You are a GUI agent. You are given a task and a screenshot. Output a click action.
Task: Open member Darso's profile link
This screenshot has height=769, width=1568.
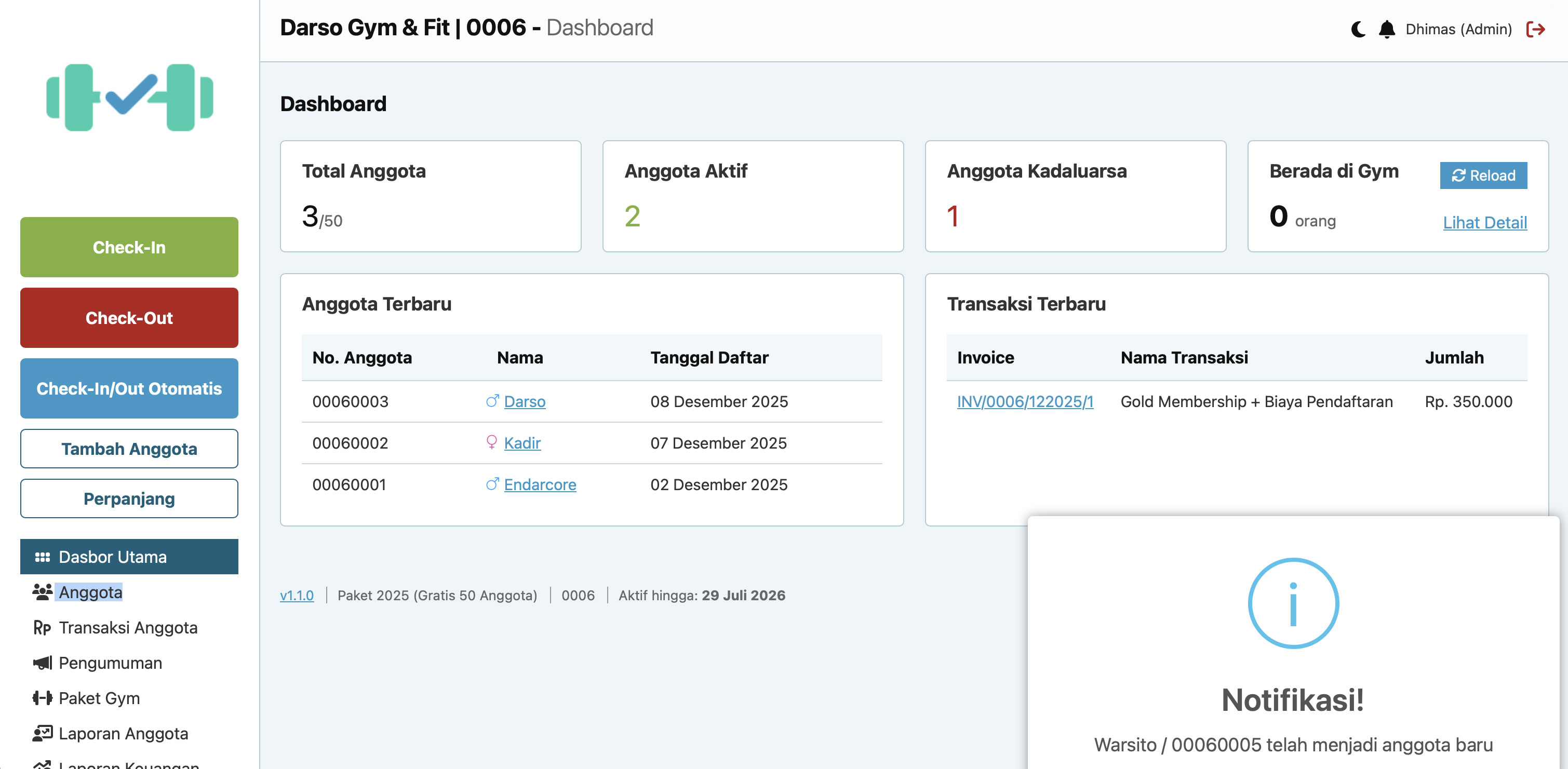point(524,401)
